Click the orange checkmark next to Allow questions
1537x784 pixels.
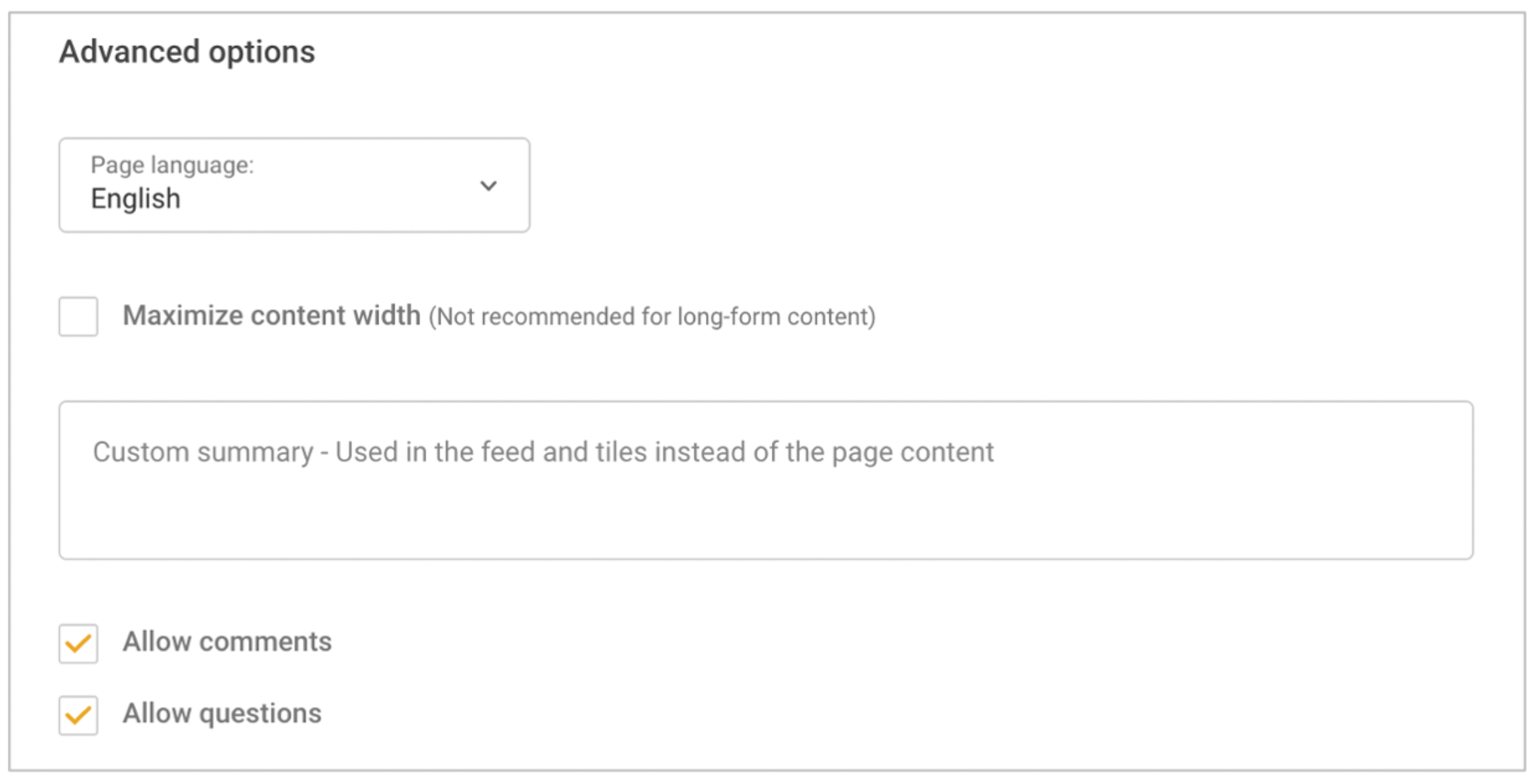[78, 715]
